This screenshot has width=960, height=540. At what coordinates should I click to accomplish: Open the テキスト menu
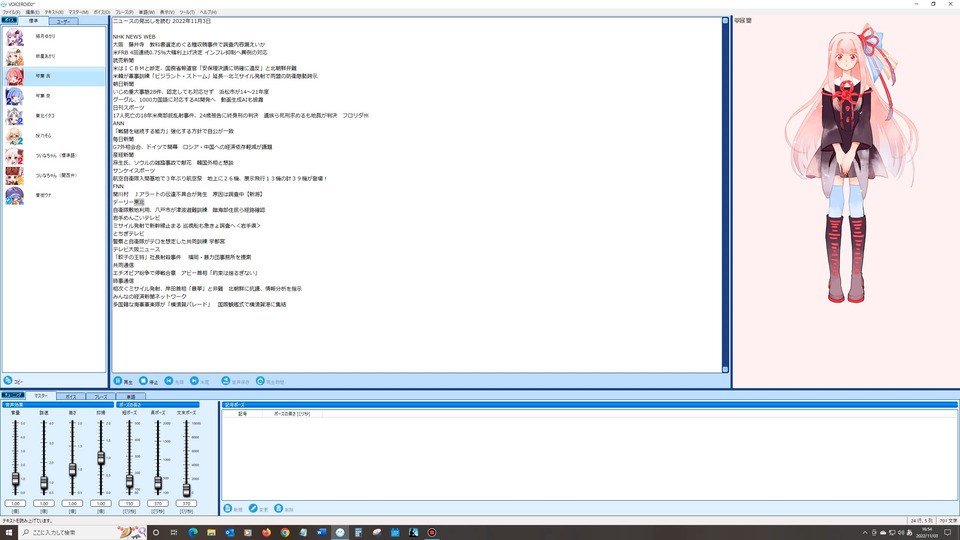tap(54, 12)
